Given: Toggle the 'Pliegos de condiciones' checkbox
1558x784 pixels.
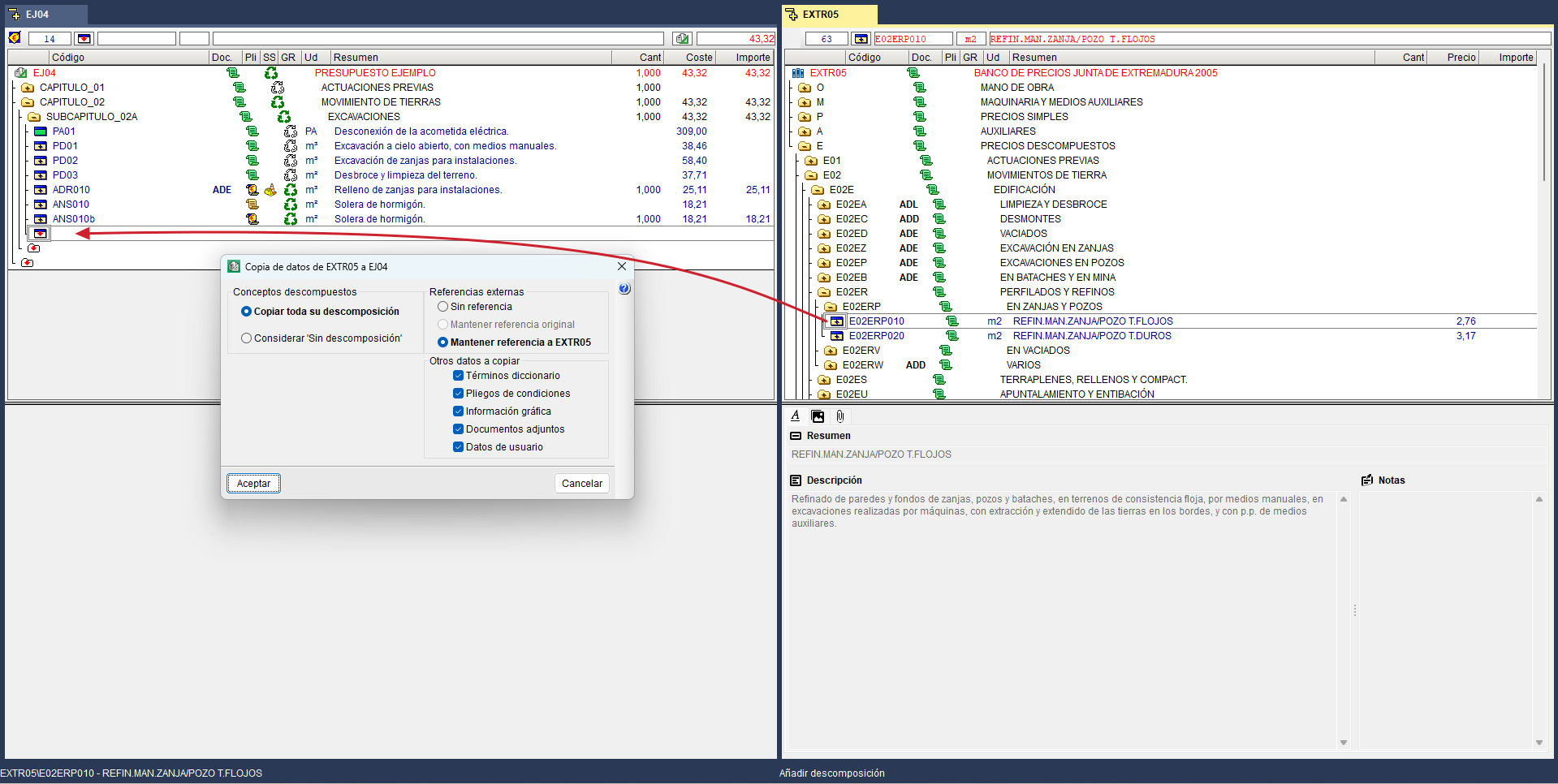Looking at the screenshot, I should tap(458, 394).
